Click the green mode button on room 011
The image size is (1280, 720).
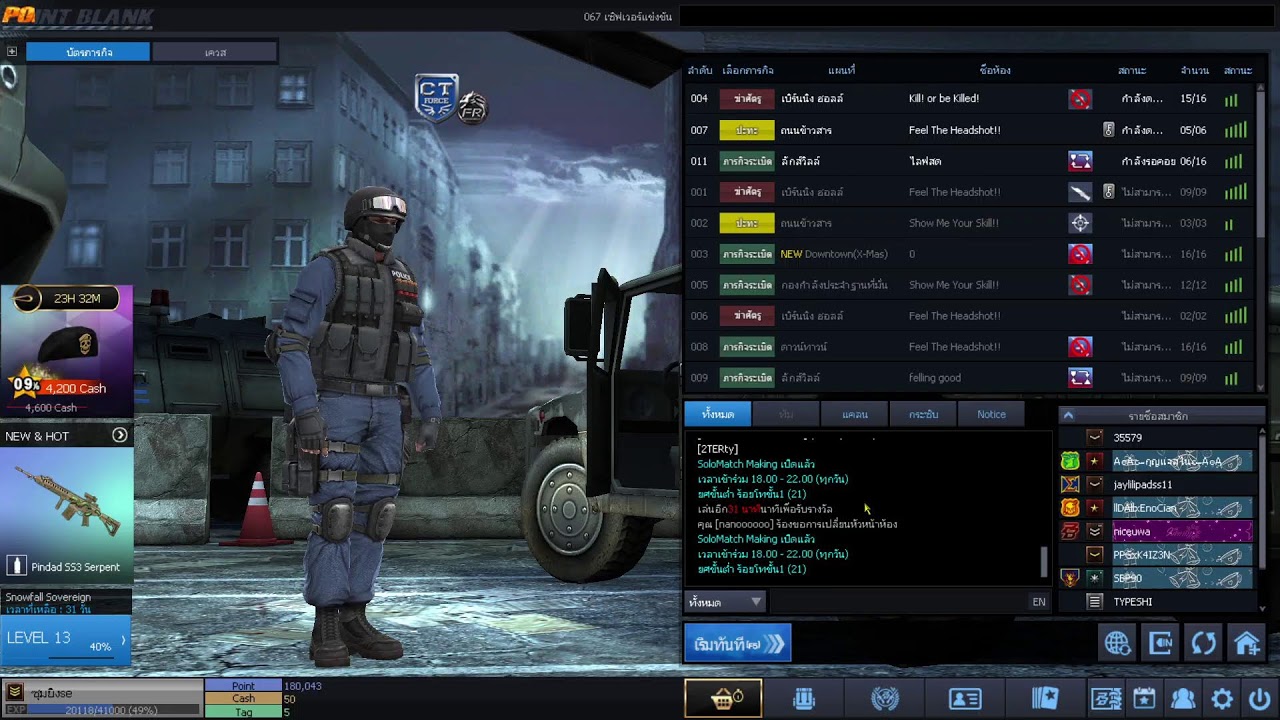(747, 161)
